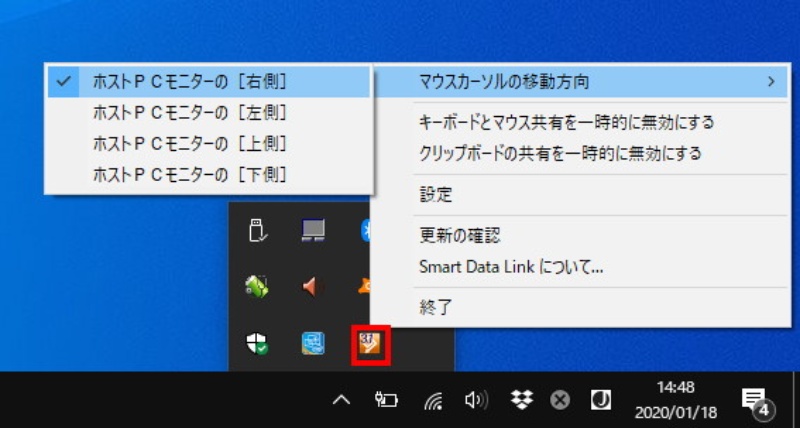800x428 pixels.
Task: Click the J input method icon
Action: tap(601, 400)
